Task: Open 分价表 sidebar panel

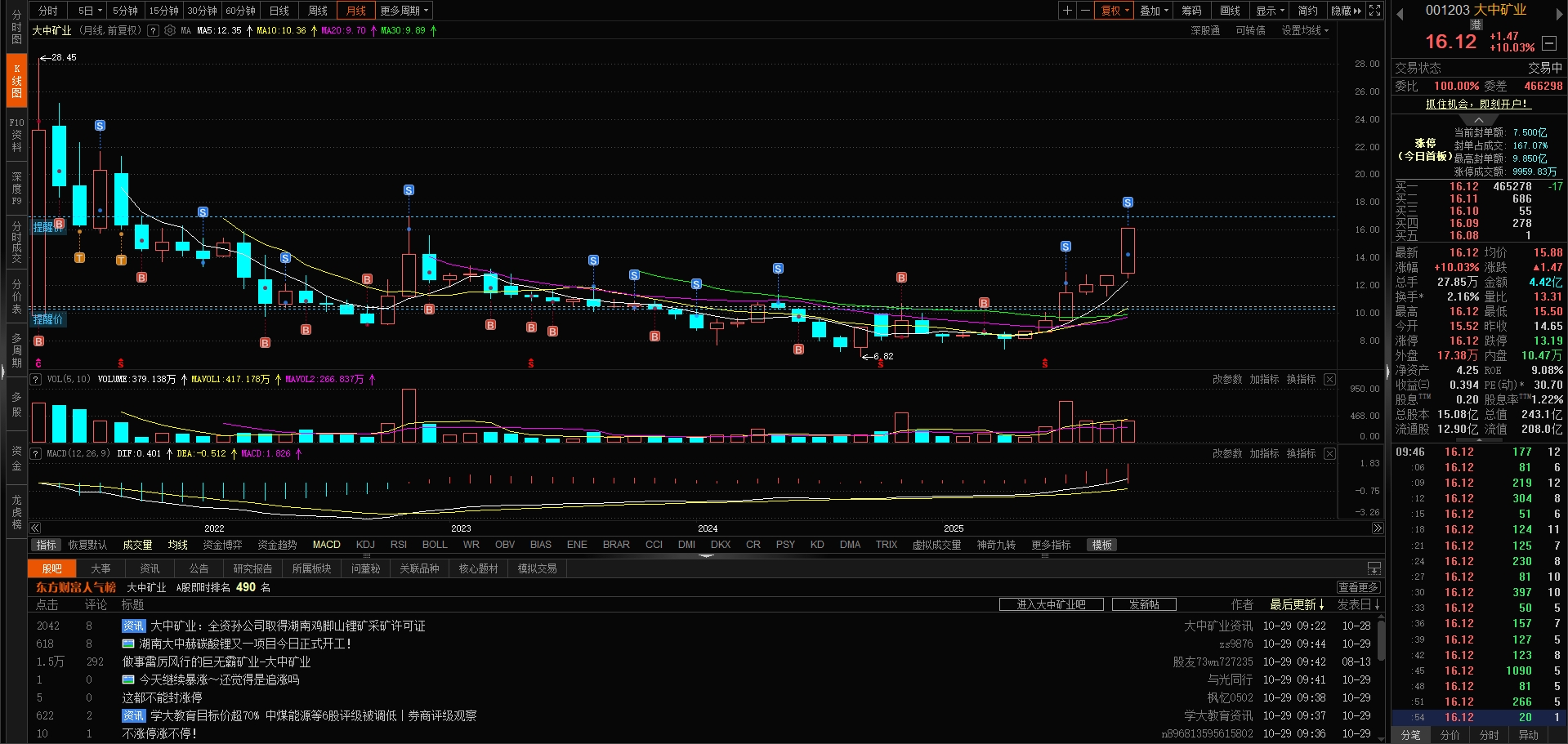Action: [x=16, y=296]
